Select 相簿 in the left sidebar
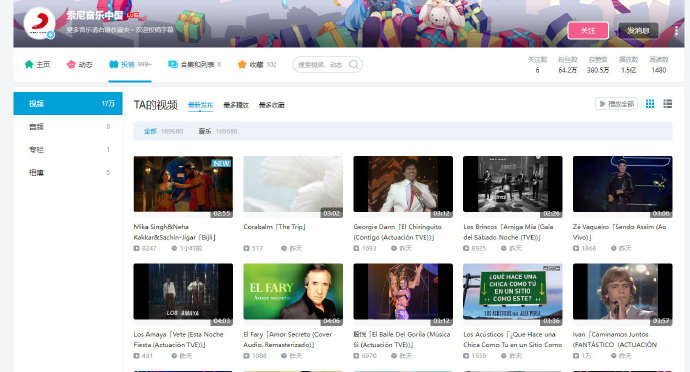The height and width of the screenshot is (372, 690). pos(68,173)
